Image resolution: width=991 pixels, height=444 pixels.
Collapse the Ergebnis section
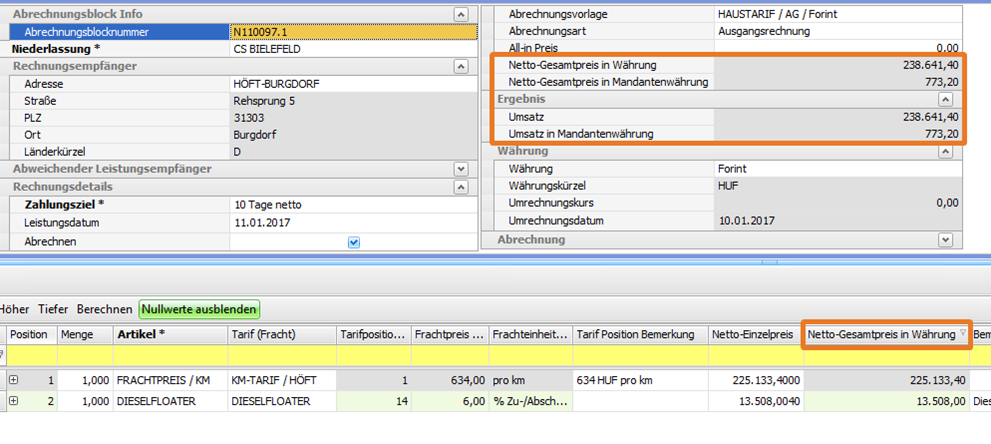pos(944,100)
